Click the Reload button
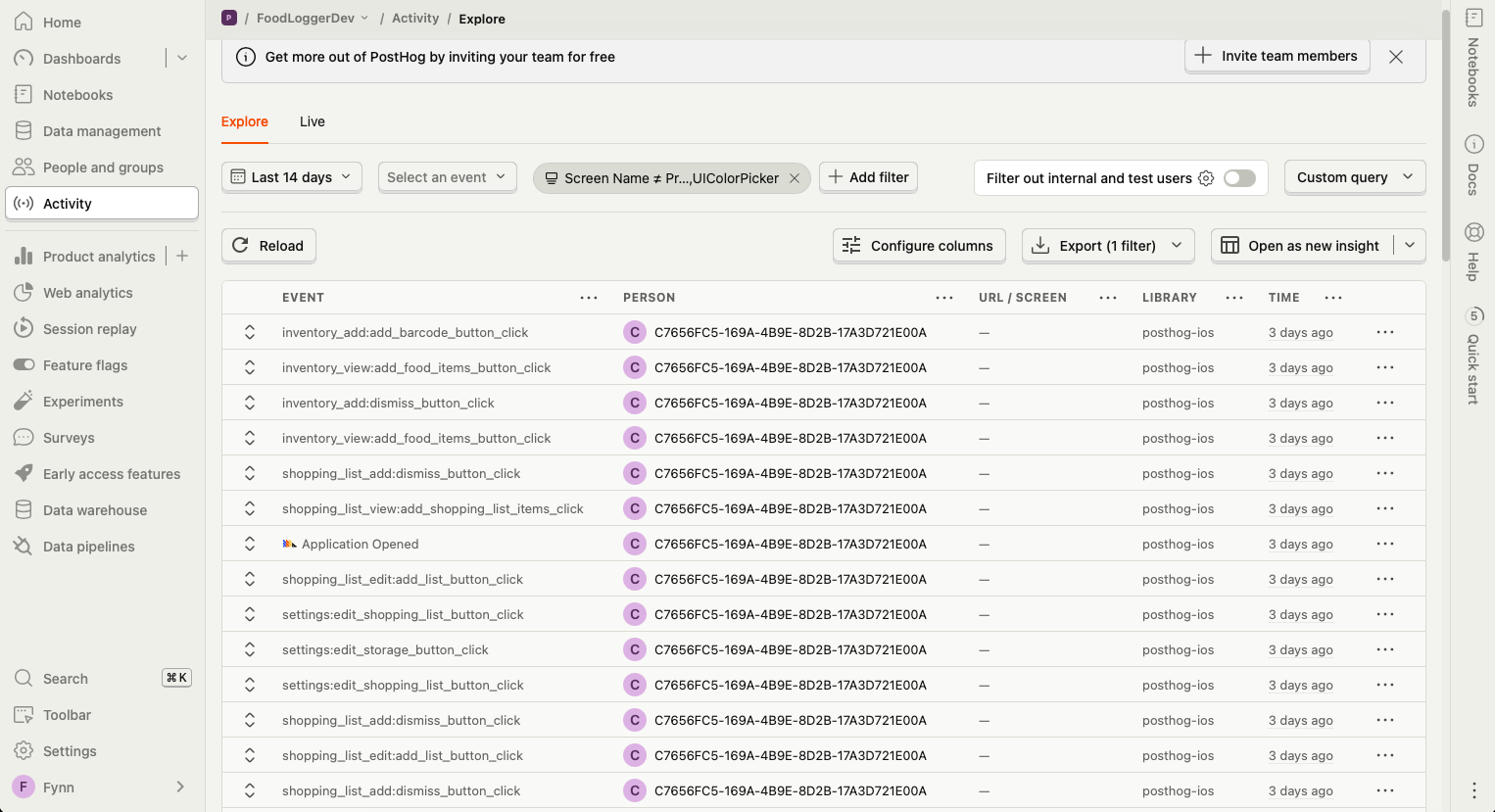Image resolution: width=1495 pixels, height=812 pixels. tap(268, 246)
